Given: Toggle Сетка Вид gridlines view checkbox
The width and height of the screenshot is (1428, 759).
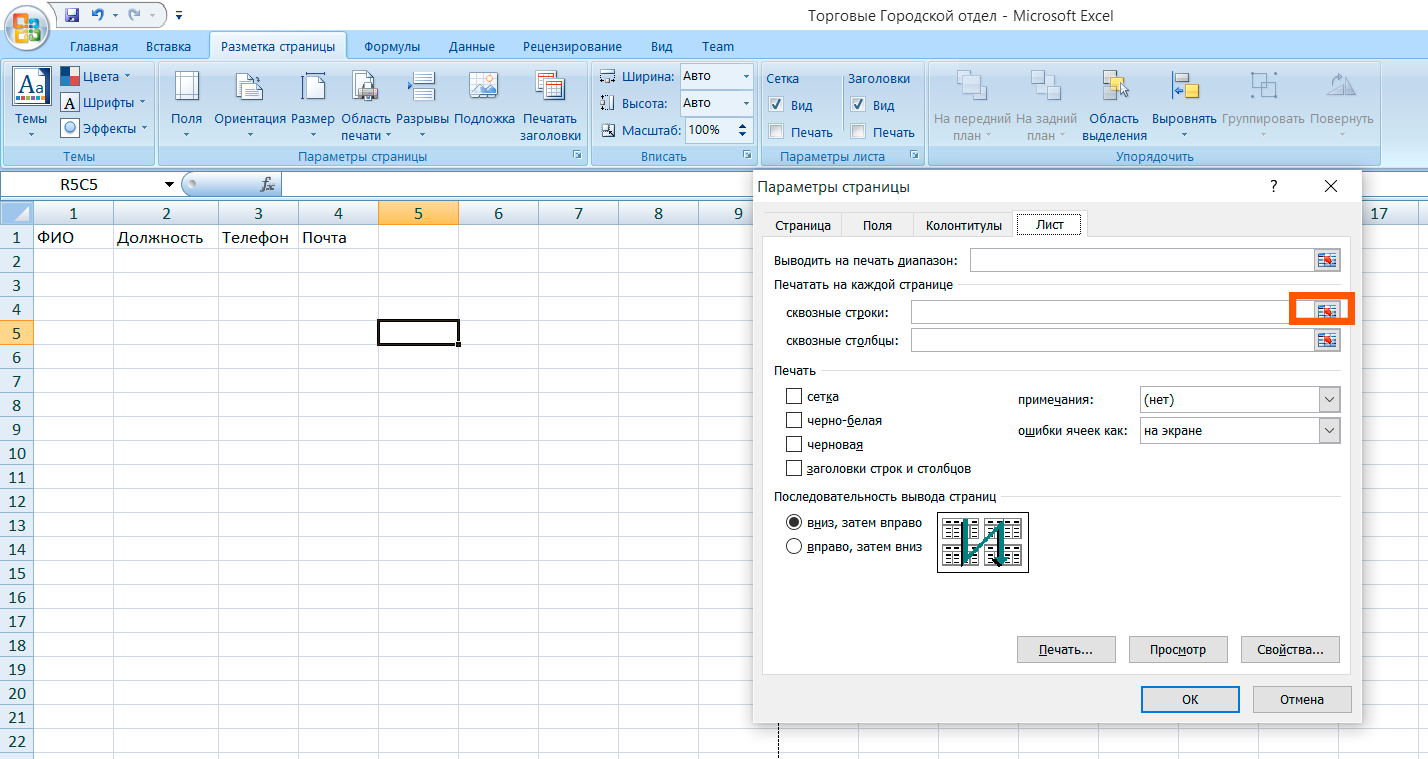Looking at the screenshot, I should tap(776, 105).
